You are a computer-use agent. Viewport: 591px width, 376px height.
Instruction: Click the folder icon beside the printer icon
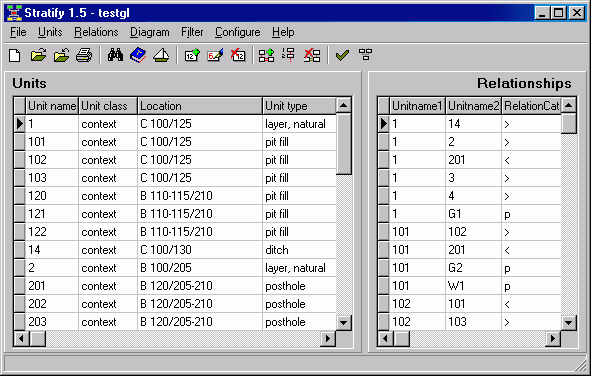coord(61,55)
